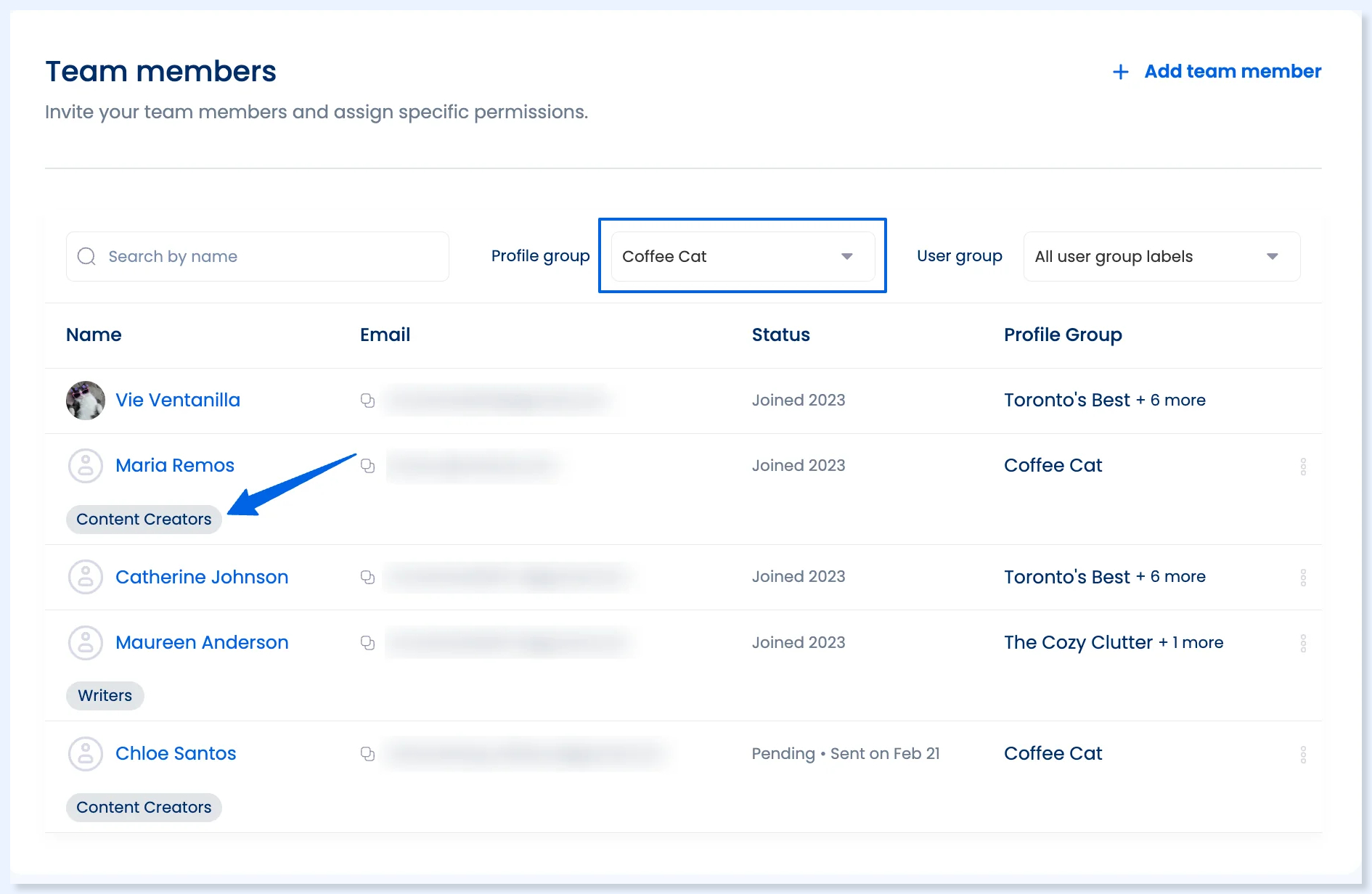Screen dimensions: 1372x894
Task: Copy Catherine Johnson's email icon
Action: point(367,577)
